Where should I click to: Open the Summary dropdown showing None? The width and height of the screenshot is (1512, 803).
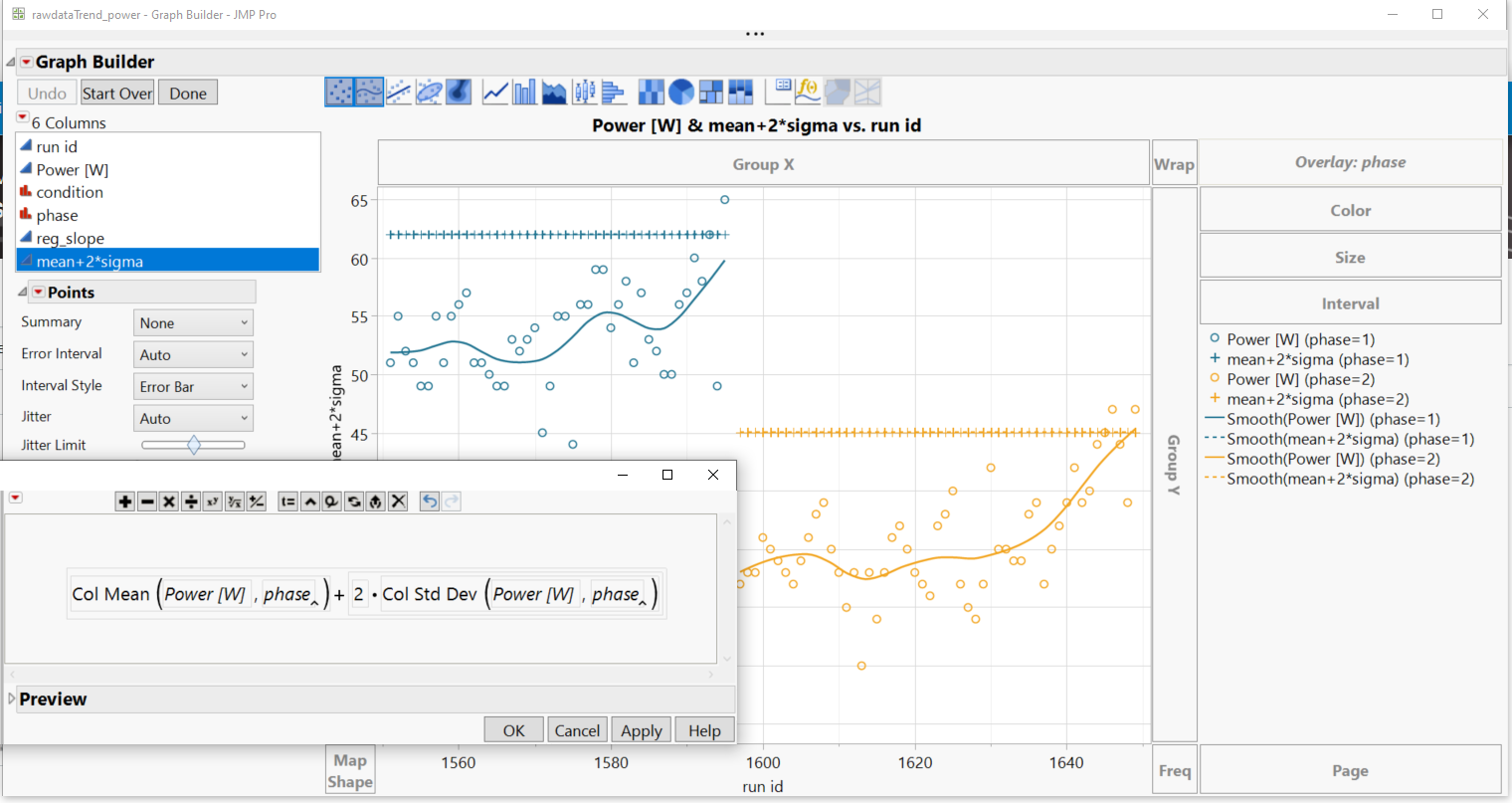[193, 321]
